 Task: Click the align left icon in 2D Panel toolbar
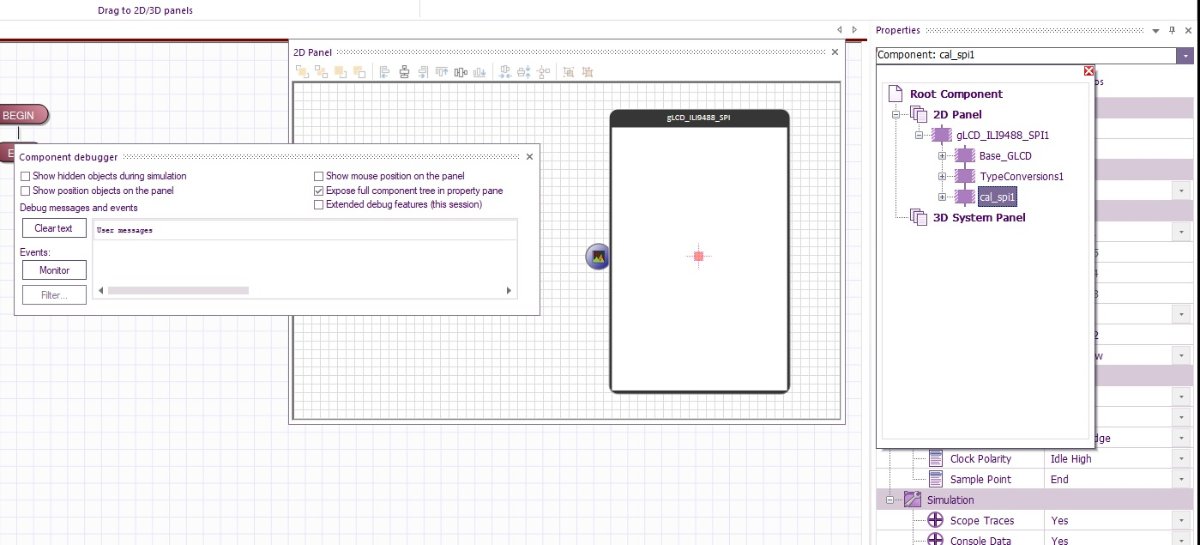(x=385, y=72)
